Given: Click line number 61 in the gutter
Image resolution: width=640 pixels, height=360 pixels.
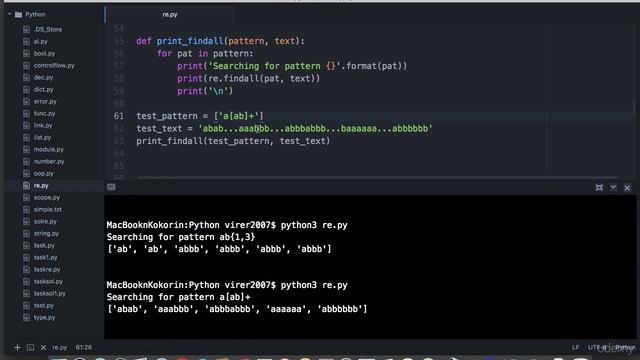Looking at the screenshot, I should pos(119,116).
